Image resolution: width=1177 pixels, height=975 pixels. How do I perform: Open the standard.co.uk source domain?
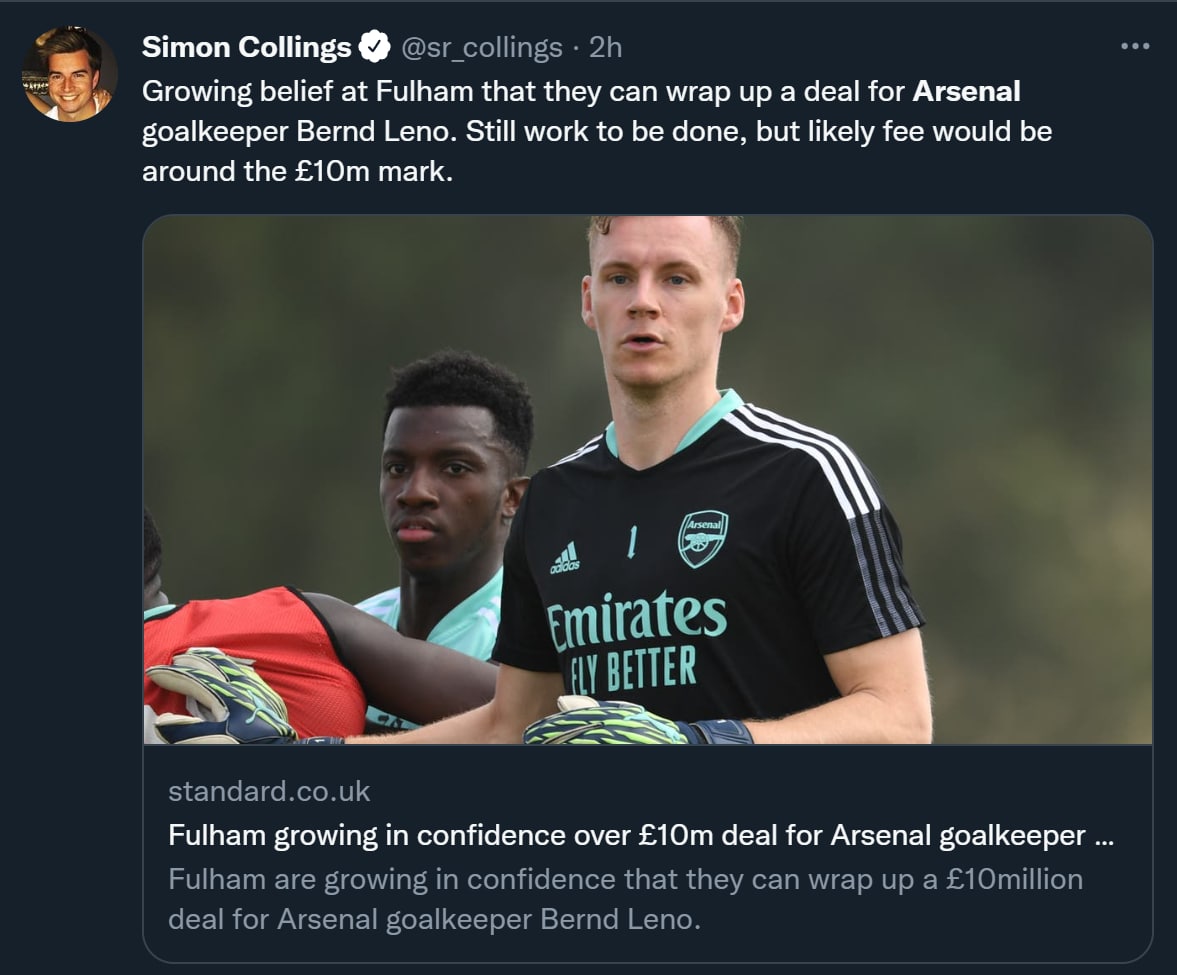[269, 791]
